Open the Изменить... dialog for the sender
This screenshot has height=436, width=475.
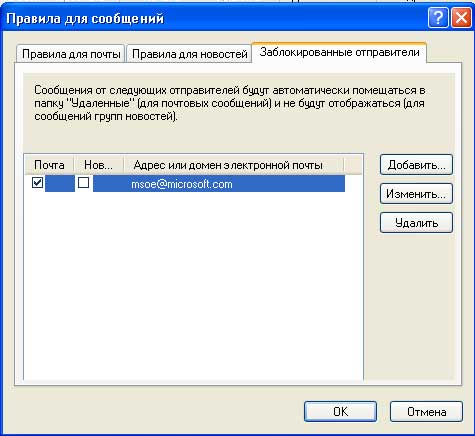click(416, 194)
